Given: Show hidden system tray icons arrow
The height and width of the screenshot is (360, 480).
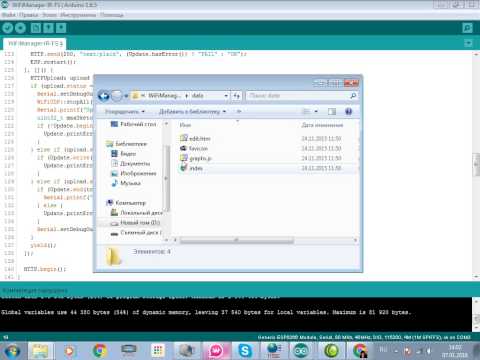Looking at the screenshot, I should coord(396,351).
